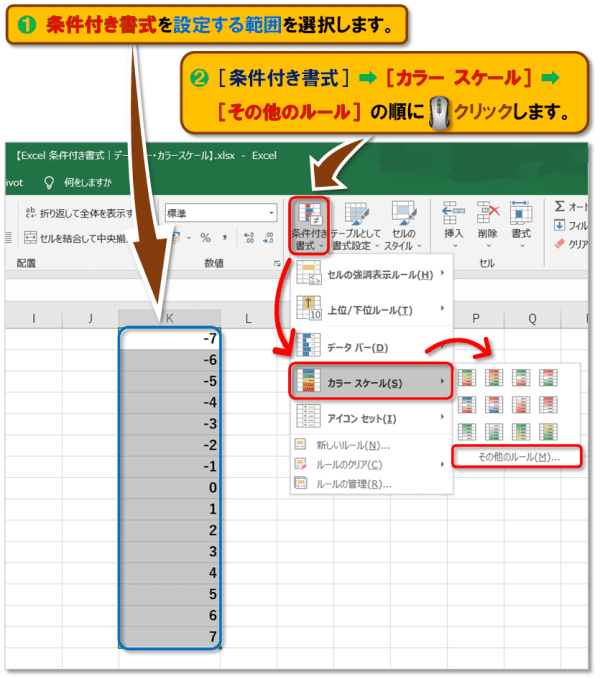Click the cell containing 7
Image resolution: width=600 pixels, height=679 pixels.
click(x=170, y=637)
